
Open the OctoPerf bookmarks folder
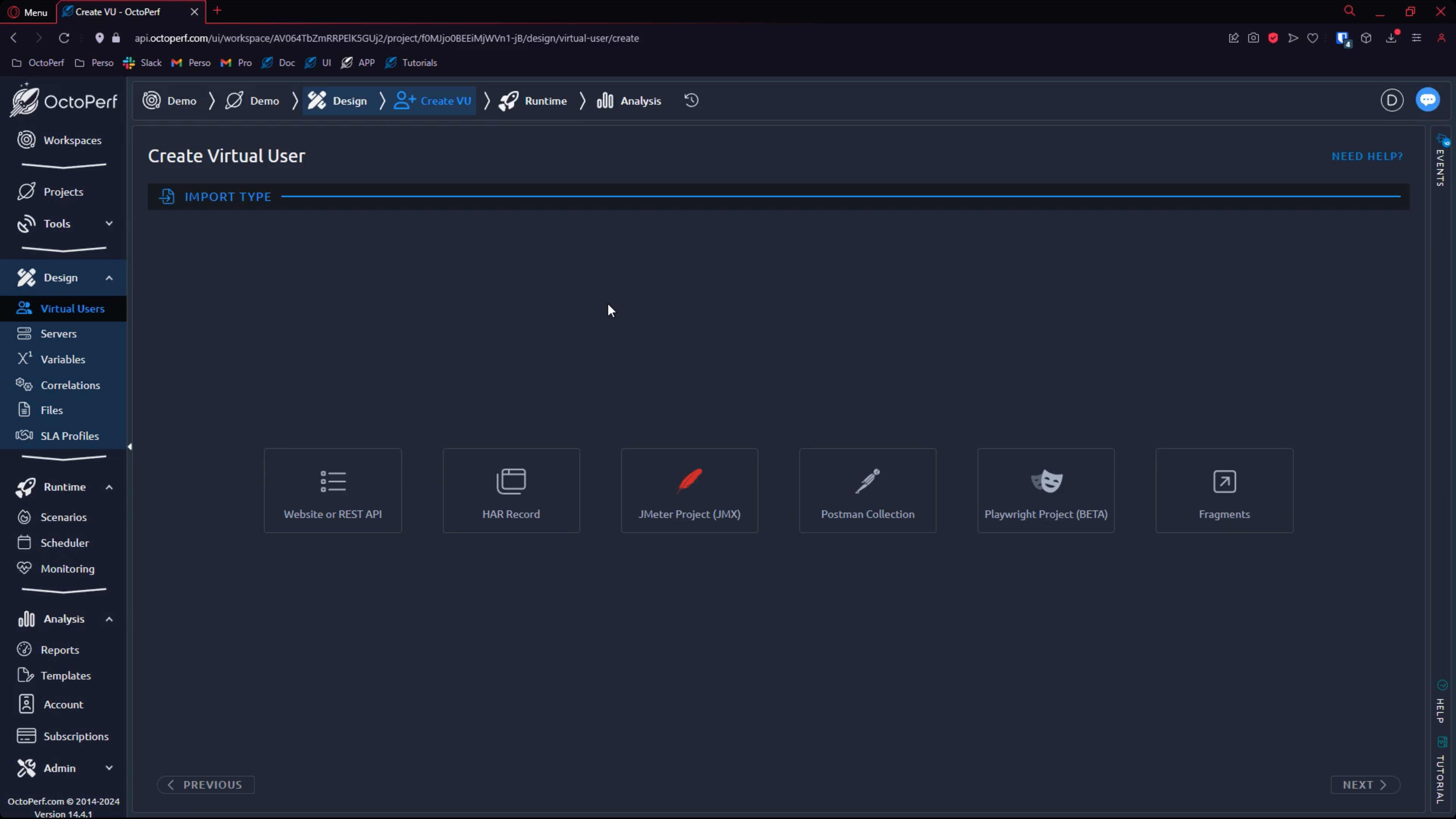(x=38, y=63)
